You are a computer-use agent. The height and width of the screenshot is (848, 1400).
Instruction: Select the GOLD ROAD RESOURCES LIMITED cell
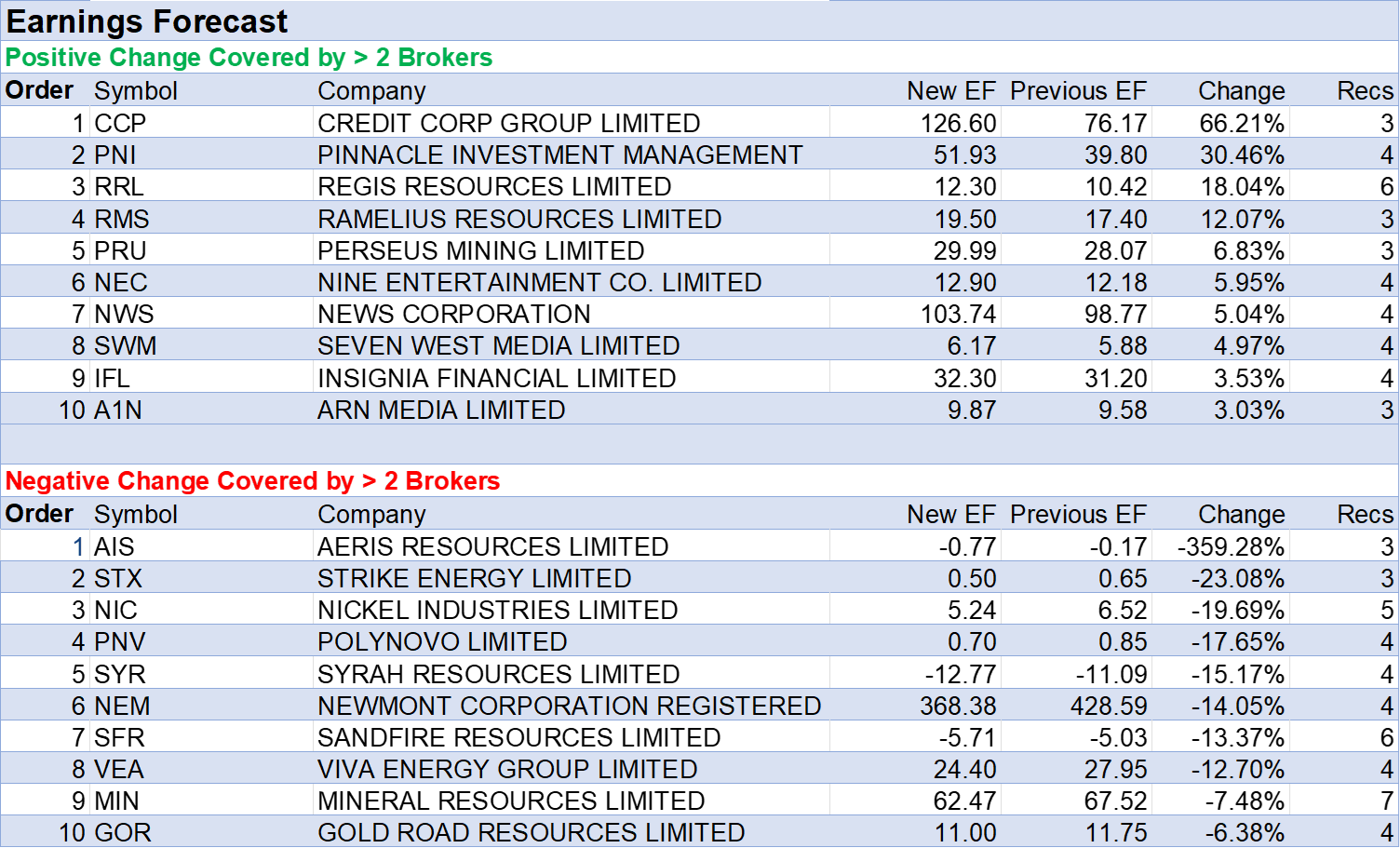(x=531, y=832)
